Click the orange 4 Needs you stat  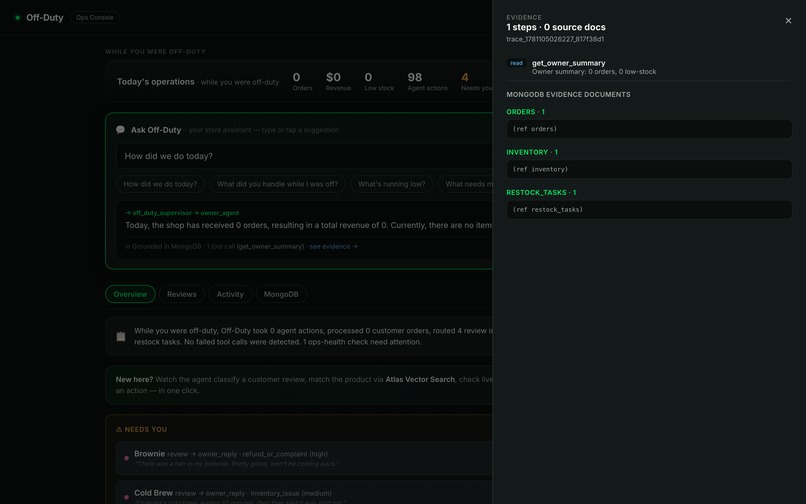coord(477,82)
